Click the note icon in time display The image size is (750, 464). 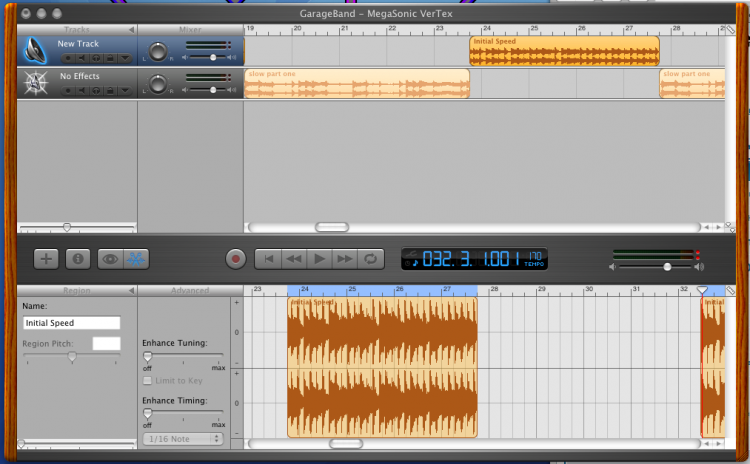point(415,263)
